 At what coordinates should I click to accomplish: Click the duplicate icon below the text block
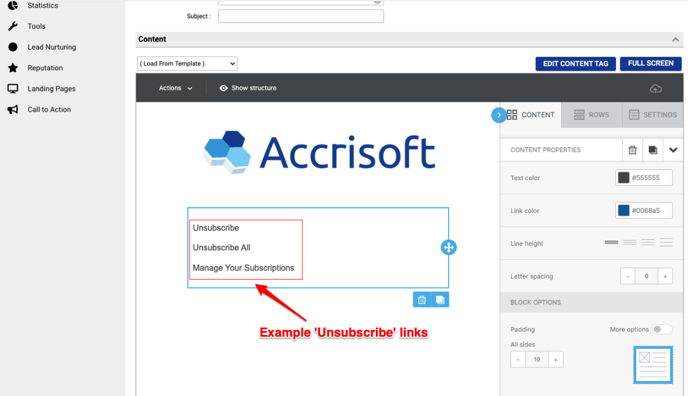tap(440, 300)
